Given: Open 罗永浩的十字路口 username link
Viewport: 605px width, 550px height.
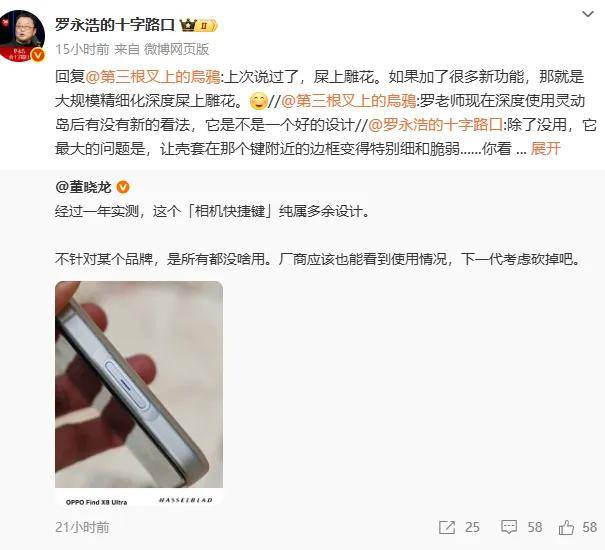Looking at the screenshot, I should point(115,25).
